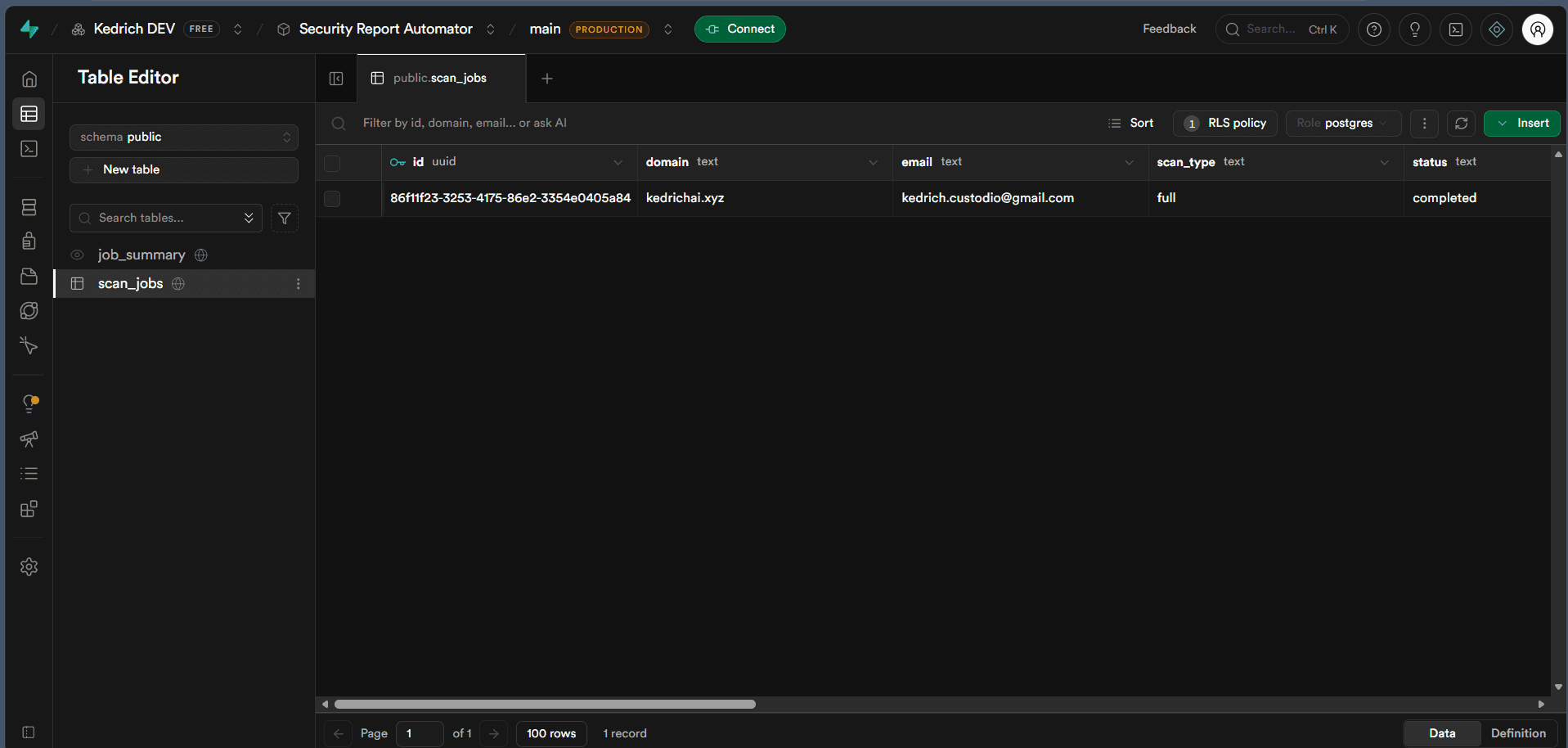Open the id column header dropdown arrow
Image resolution: width=1568 pixels, height=748 pixels.
tap(618, 163)
